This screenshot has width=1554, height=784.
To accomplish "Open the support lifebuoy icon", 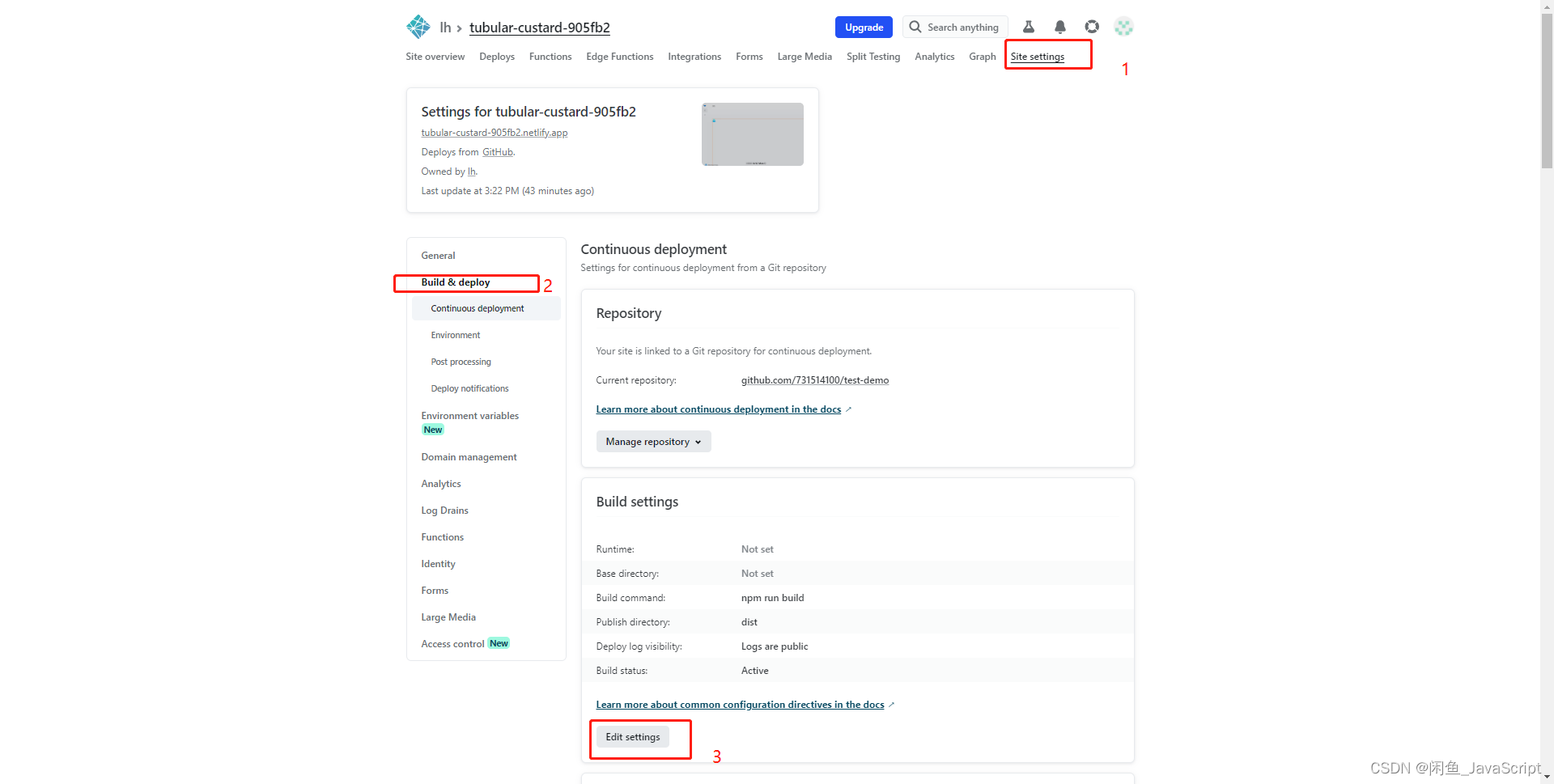I will pos(1092,27).
